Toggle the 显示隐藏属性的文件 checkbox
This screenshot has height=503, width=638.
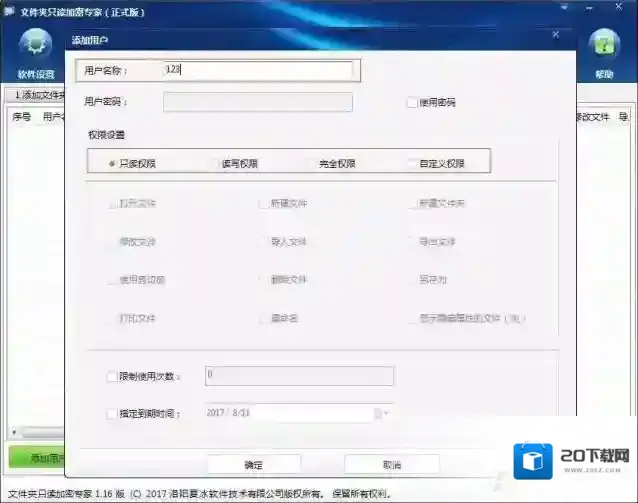[412, 318]
